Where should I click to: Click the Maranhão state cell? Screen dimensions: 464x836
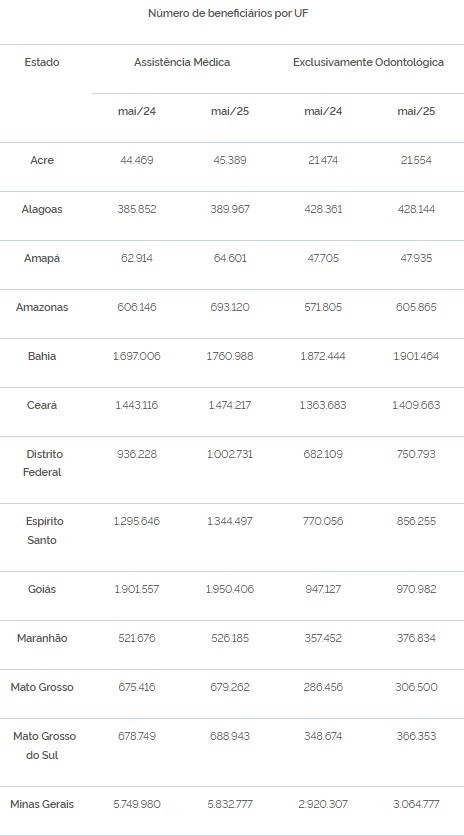pos(42,638)
